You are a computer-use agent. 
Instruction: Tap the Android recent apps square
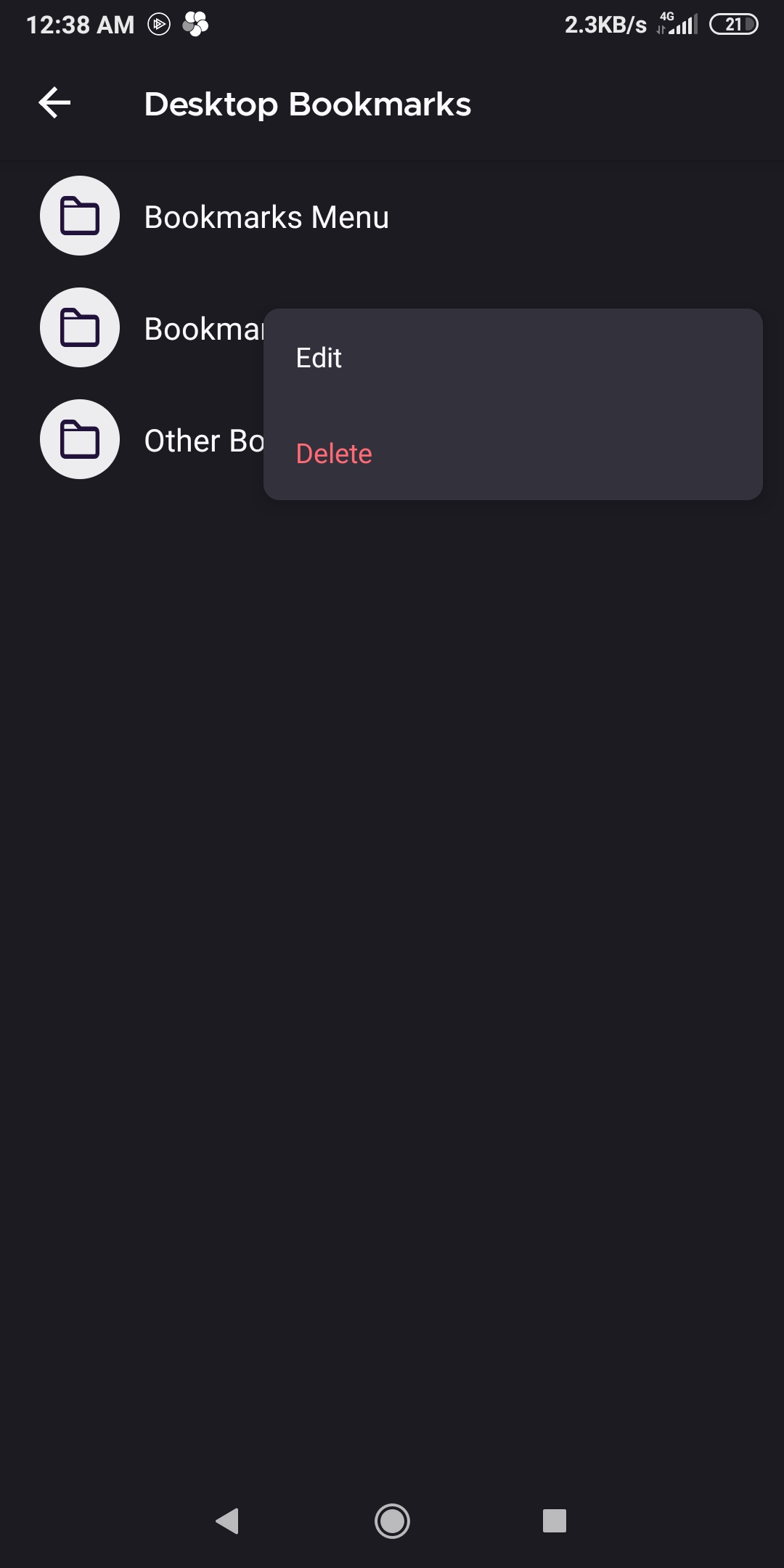point(555,1520)
